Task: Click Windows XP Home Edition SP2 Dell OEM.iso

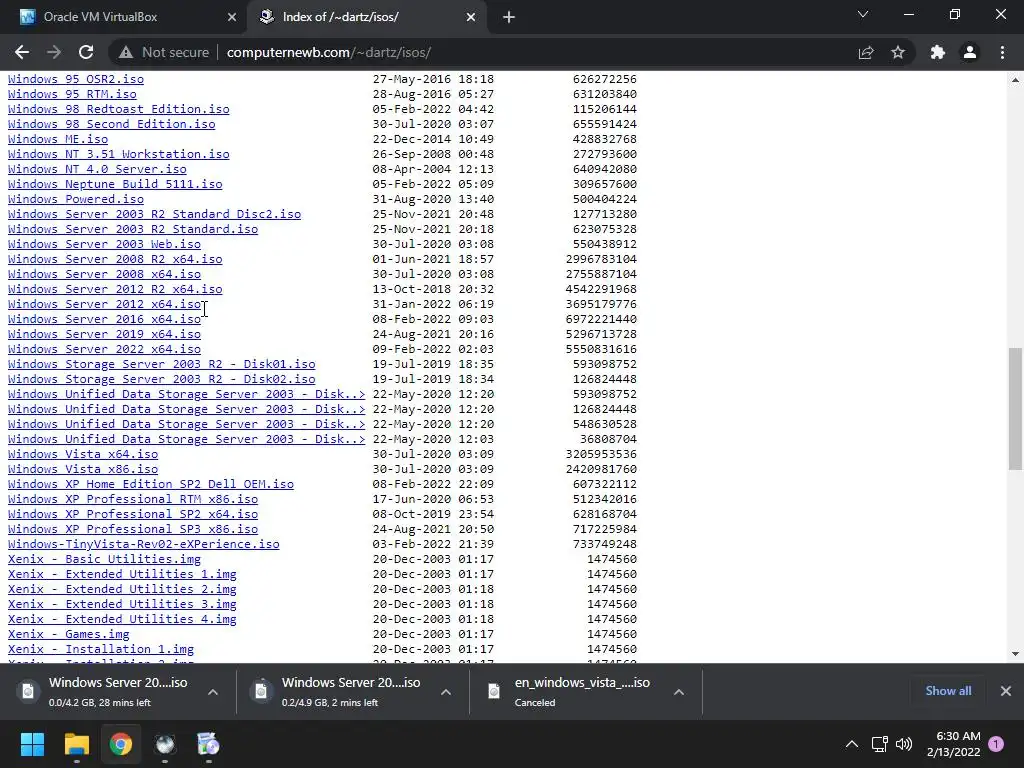Action: coord(151,485)
